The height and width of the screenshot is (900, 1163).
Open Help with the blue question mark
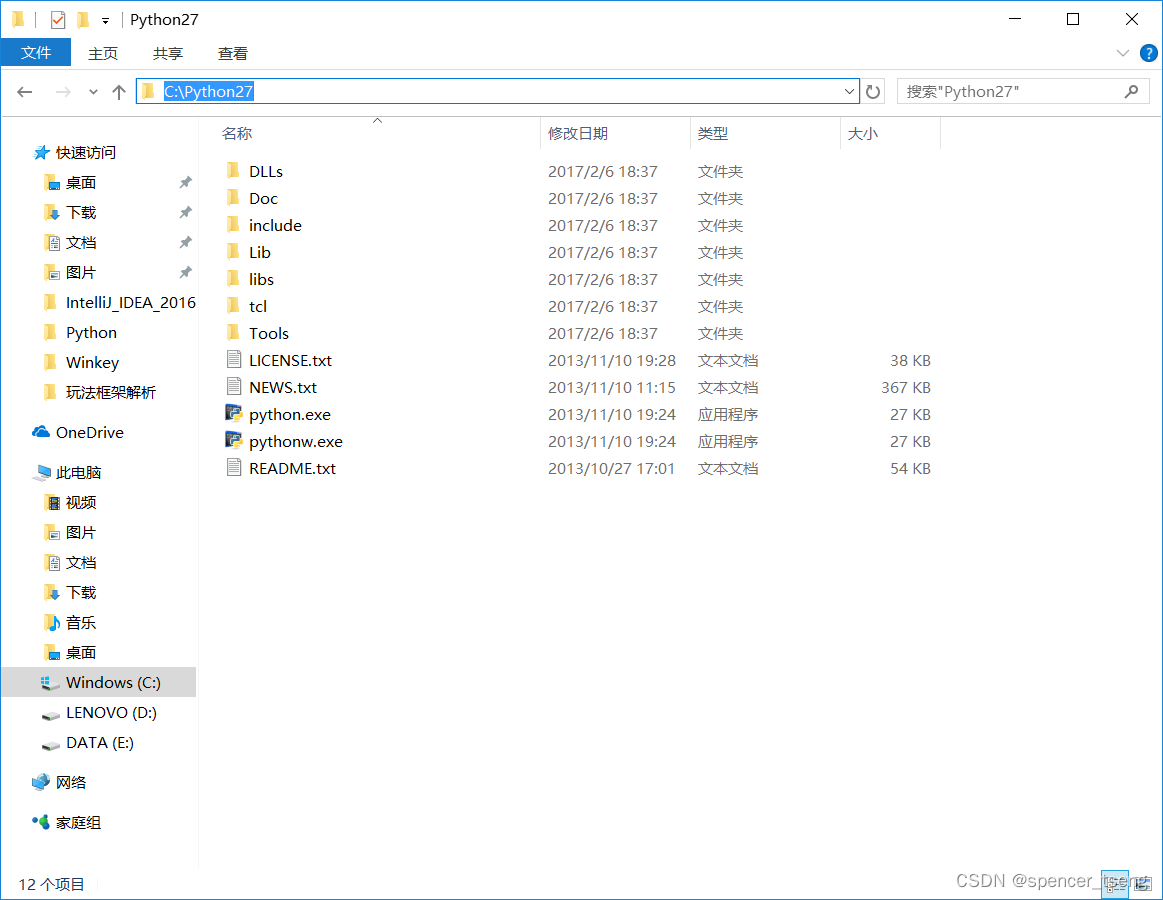tap(1148, 53)
